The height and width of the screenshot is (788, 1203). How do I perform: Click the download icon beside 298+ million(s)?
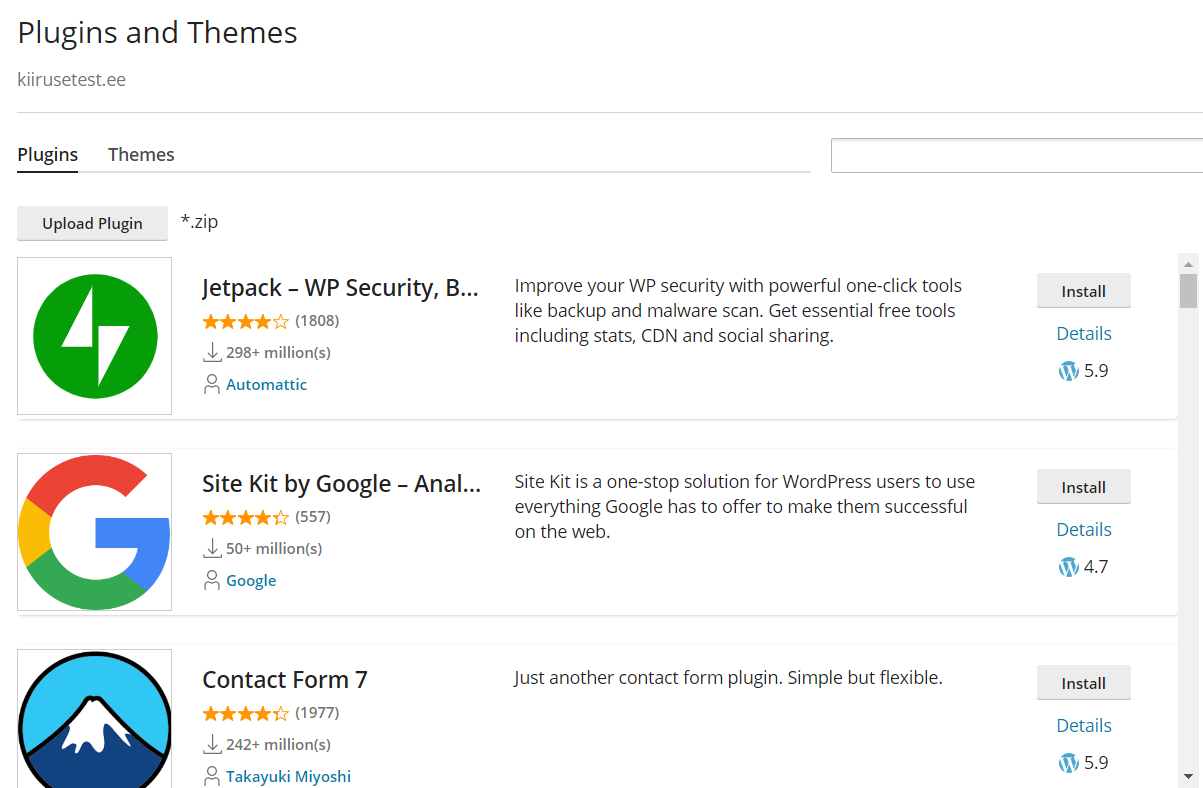pyautogui.click(x=212, y=352)
